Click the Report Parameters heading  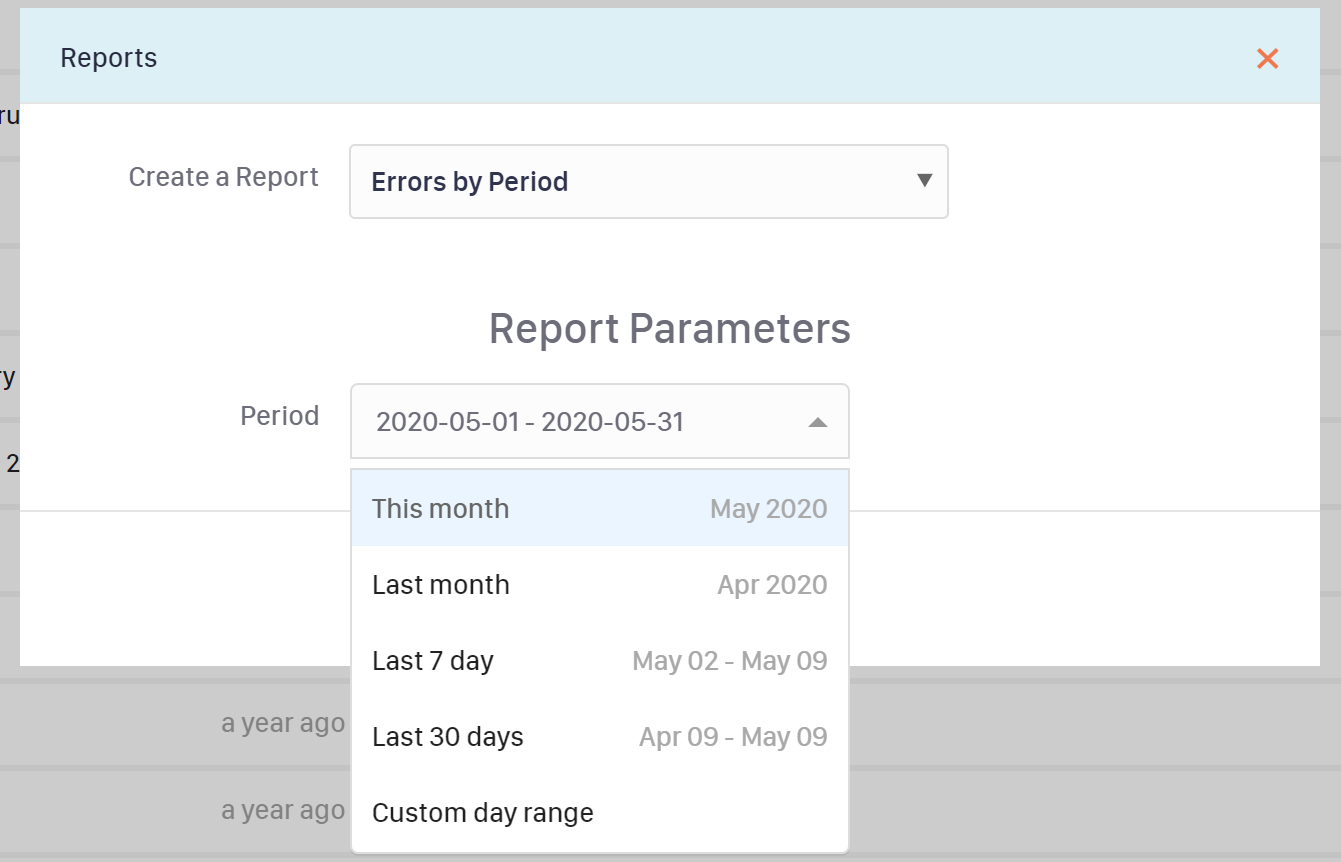[669, 329]
